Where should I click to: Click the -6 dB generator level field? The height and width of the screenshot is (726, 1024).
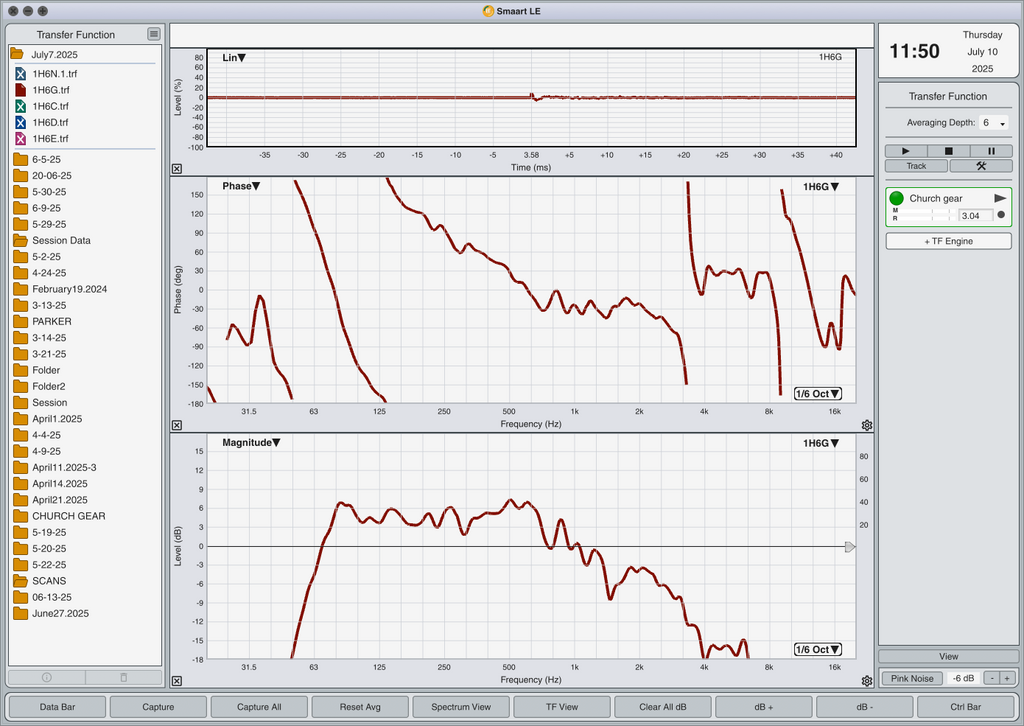[x=963, y=678]
